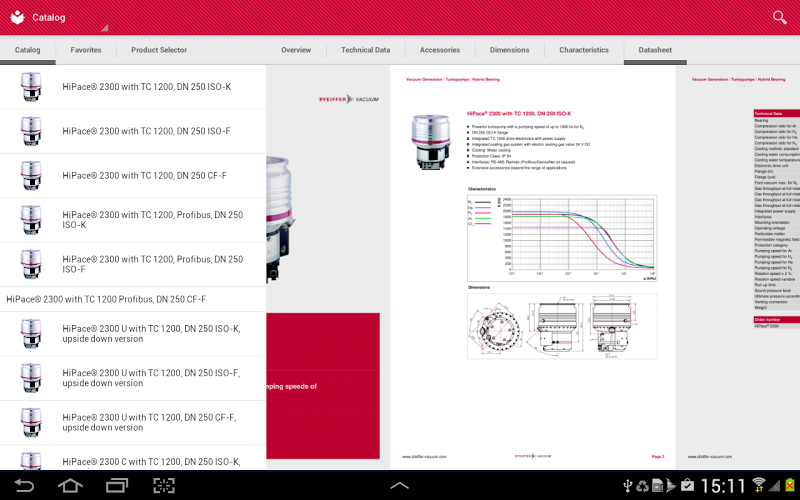Select HiPace 2300 with TC 1200 Profibus, DN 250 CF-F

(133, 299)
